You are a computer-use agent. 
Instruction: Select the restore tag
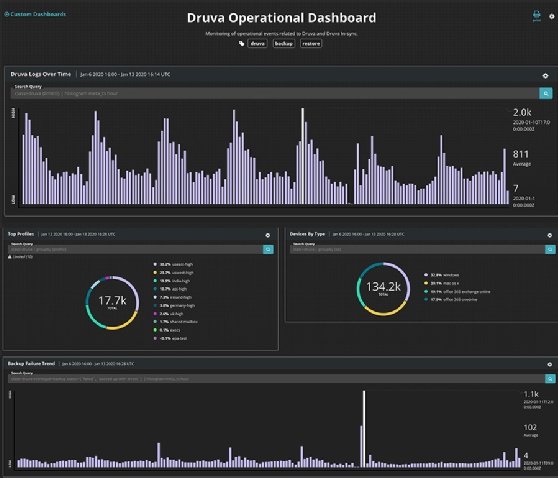click(311, 43)
